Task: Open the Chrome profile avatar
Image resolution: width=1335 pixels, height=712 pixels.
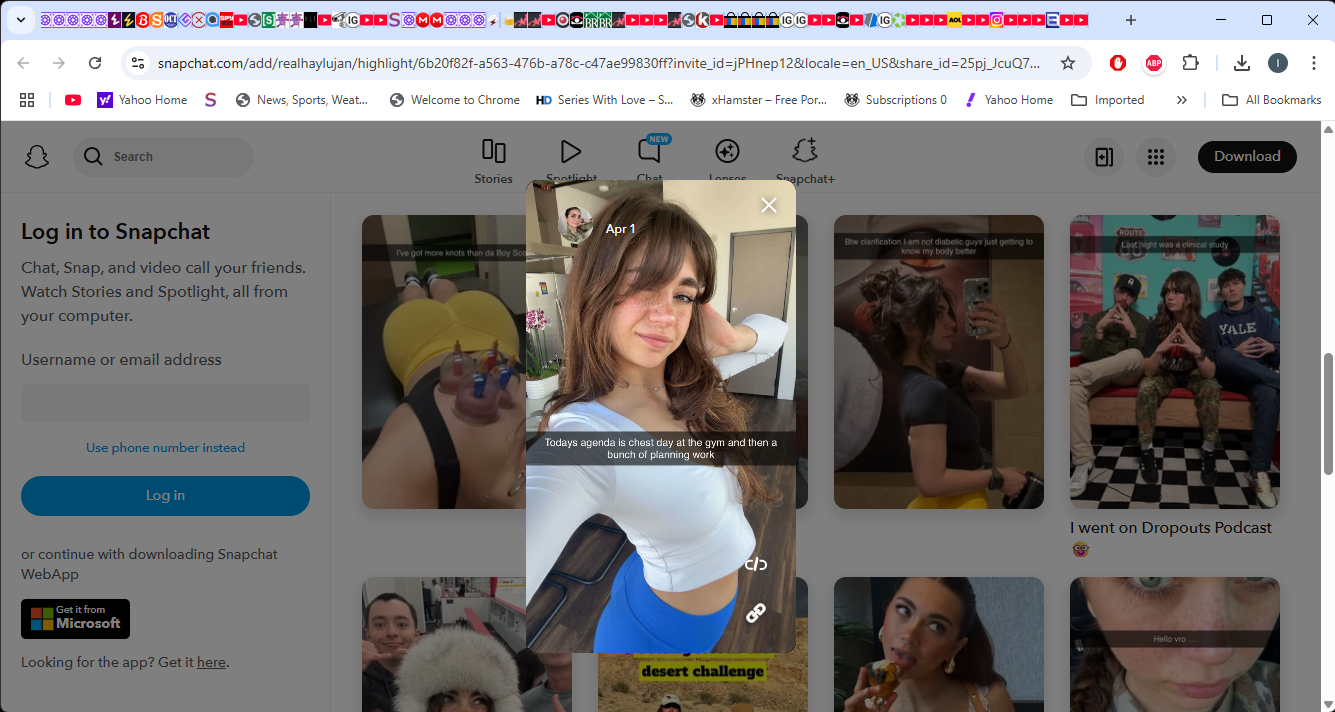Action: [x=1278, y=63]
